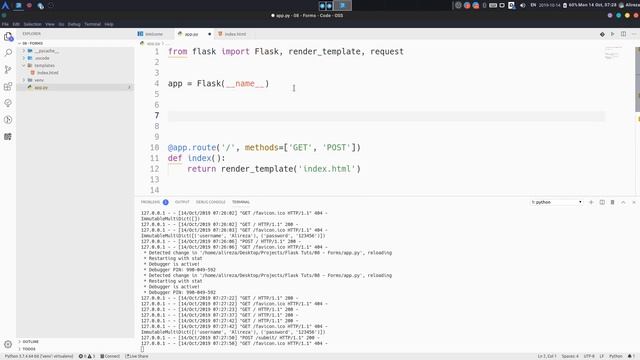The image size is (640, 360).
Task: Click the Spaces: 4 indentation status
Action: [x=570, y=356]
